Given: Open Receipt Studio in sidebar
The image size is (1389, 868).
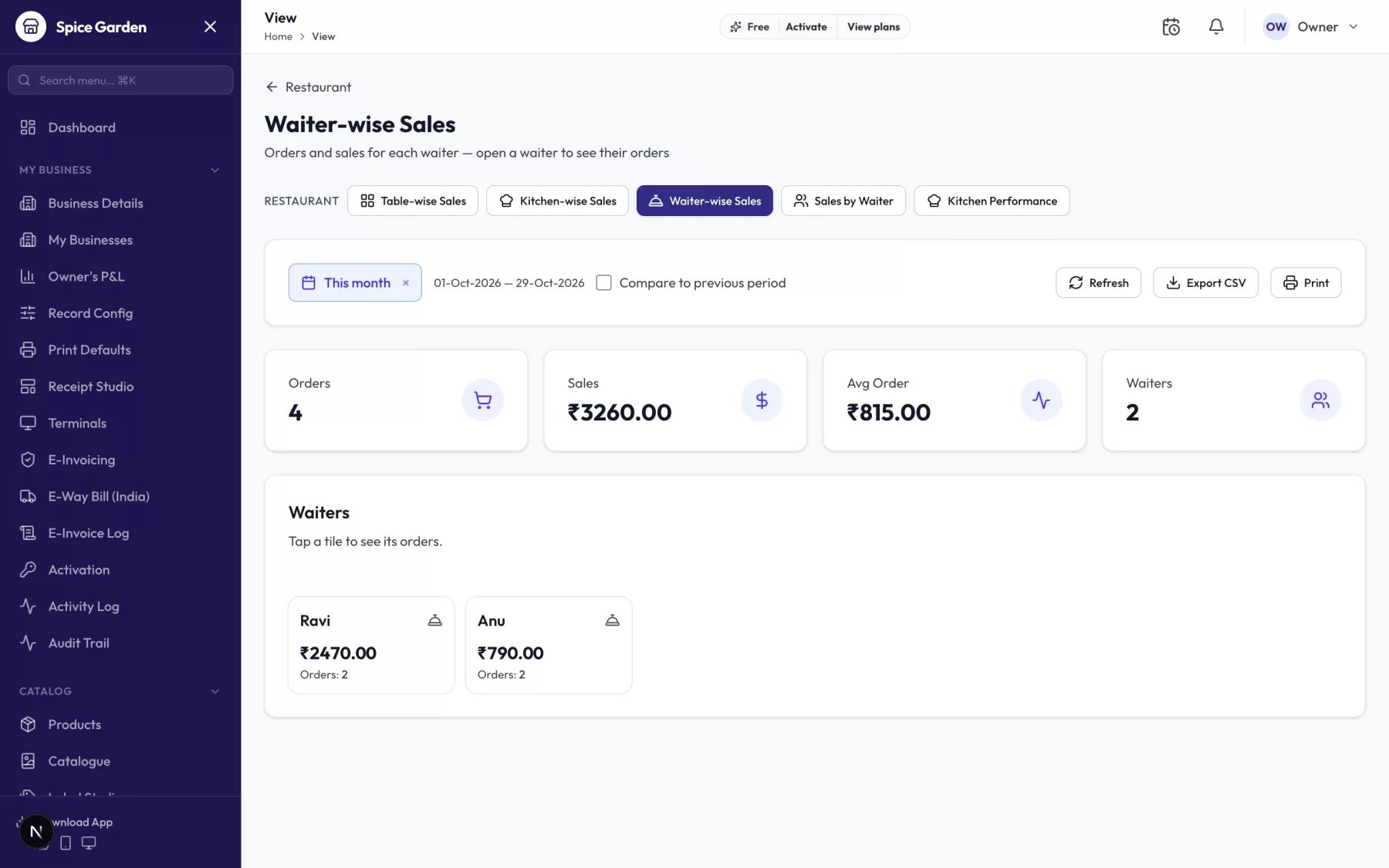Looking at the screenshot, I should (x=120, y=387).
